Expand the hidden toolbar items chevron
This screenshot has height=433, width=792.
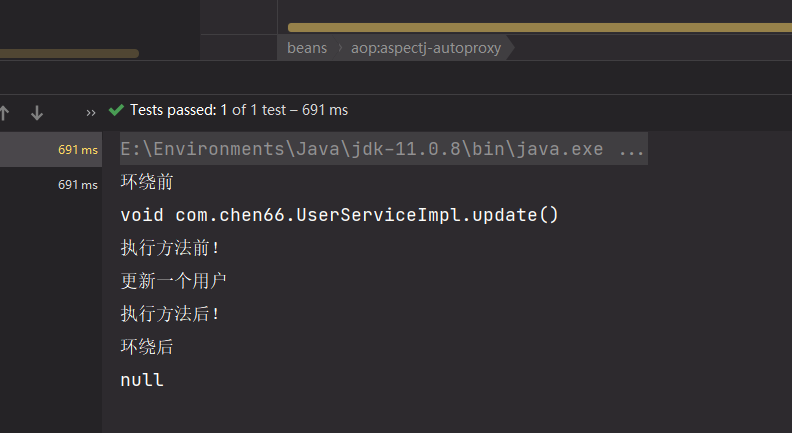pos(91,112)
